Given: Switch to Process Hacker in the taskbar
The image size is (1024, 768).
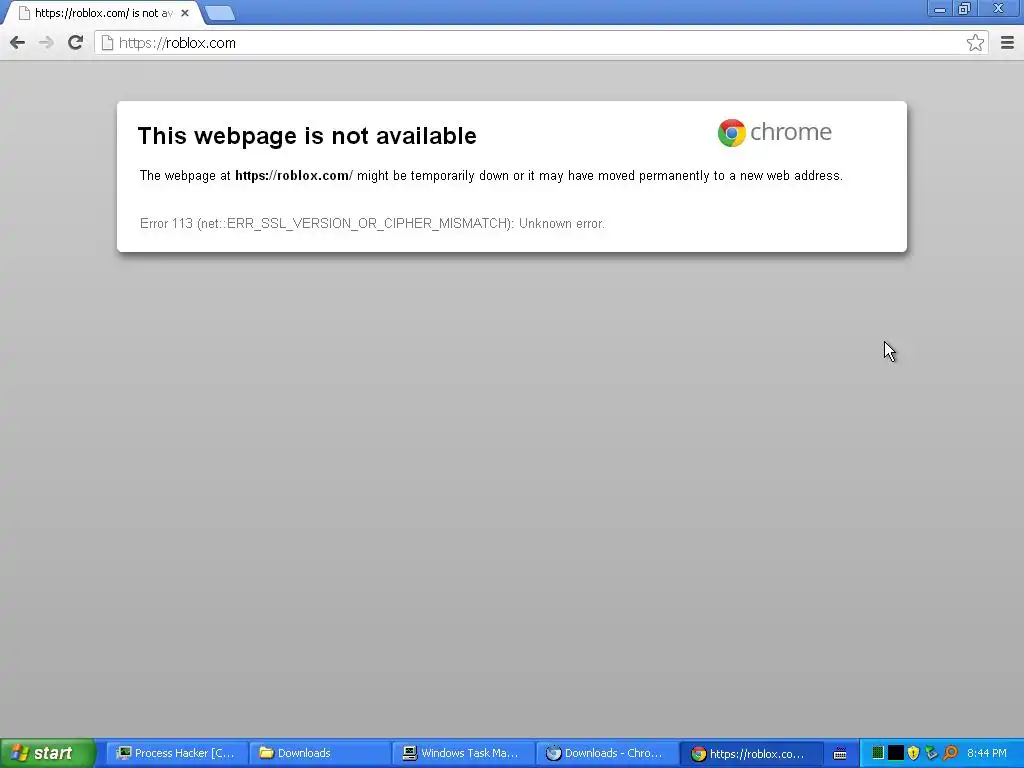Looking at the screenshot, I should [x=177, y=753].
